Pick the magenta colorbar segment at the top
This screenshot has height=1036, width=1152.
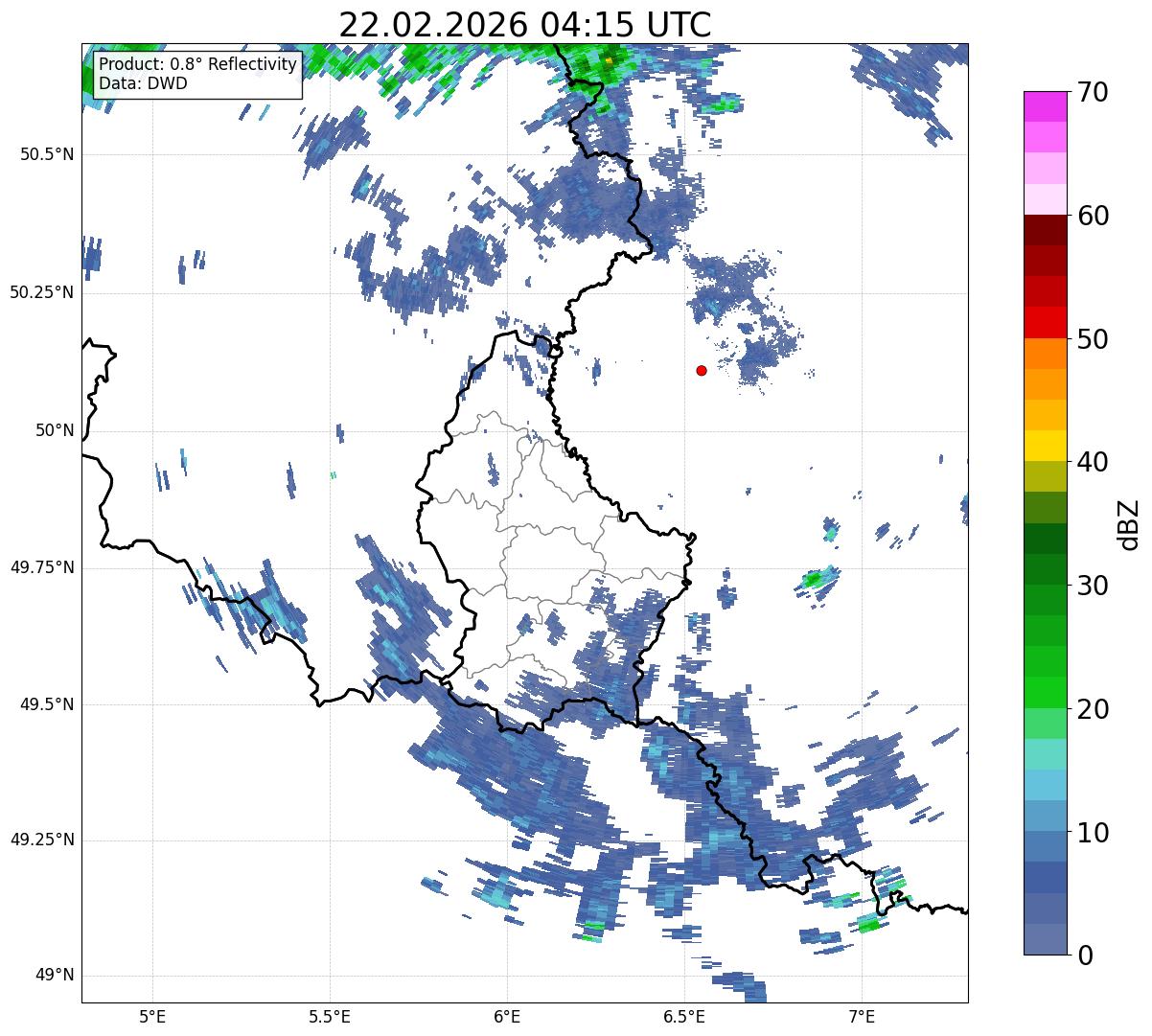(1045, 106)
